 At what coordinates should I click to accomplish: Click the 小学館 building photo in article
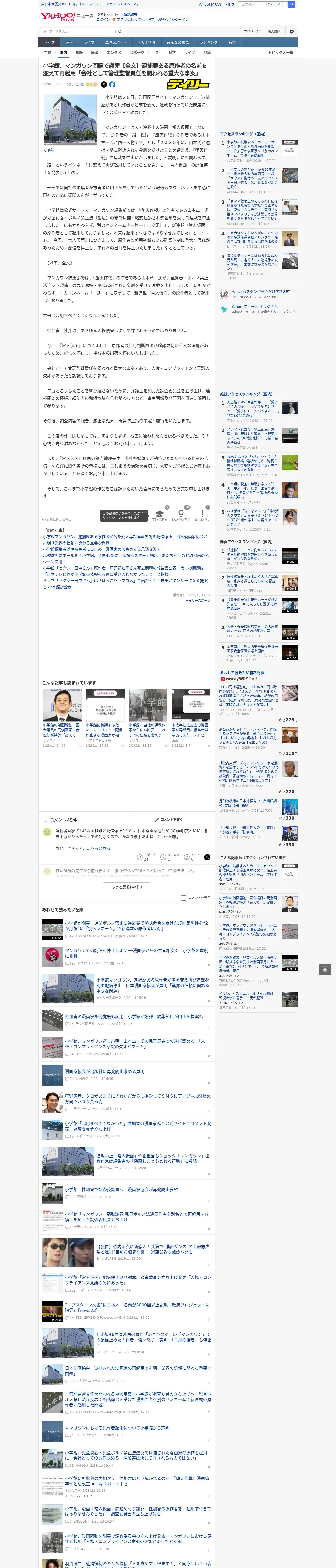click(x=70, y=119)
